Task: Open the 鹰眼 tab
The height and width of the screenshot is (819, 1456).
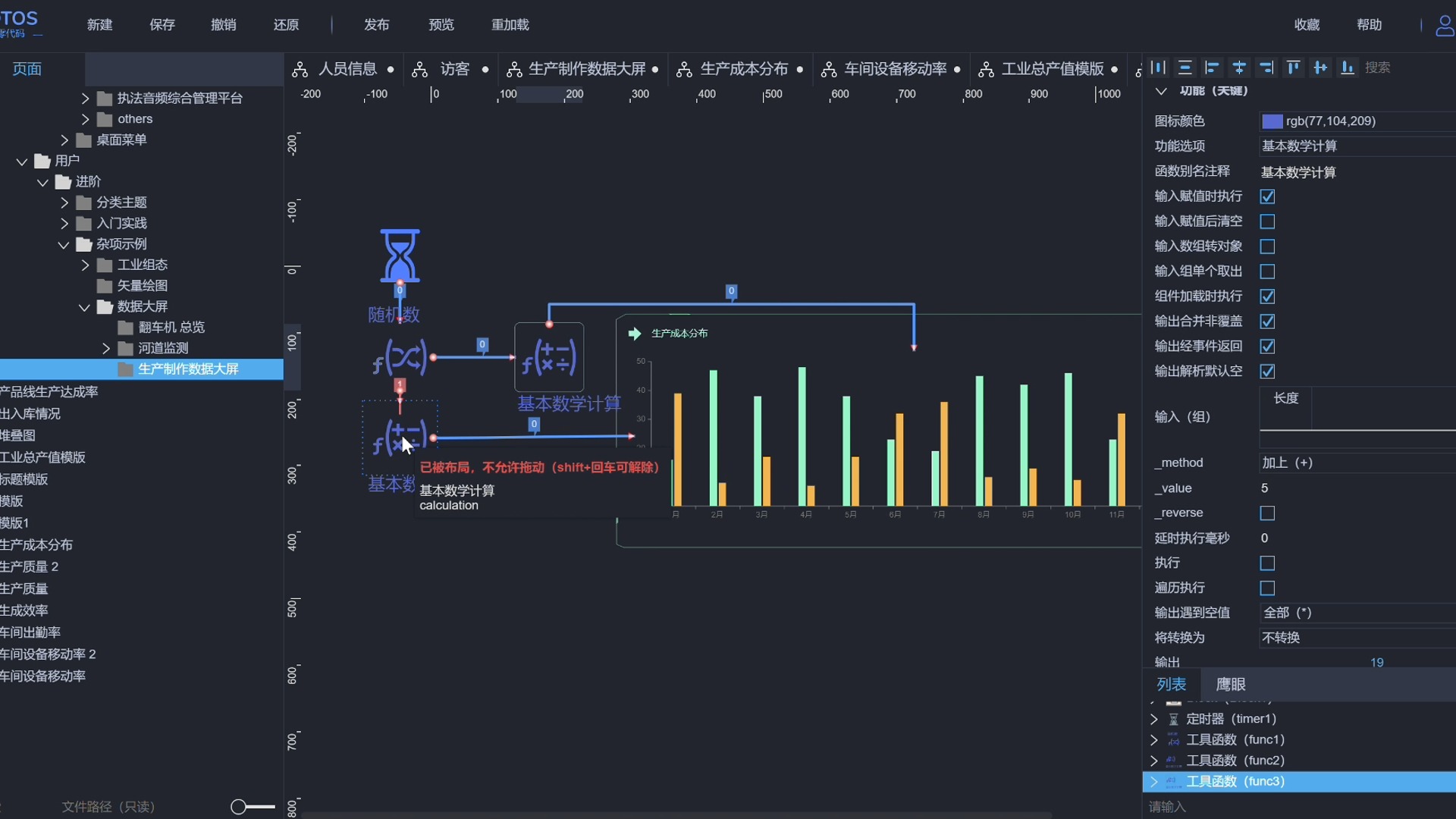Action: pyautogui.click(x=1231, y=684)
